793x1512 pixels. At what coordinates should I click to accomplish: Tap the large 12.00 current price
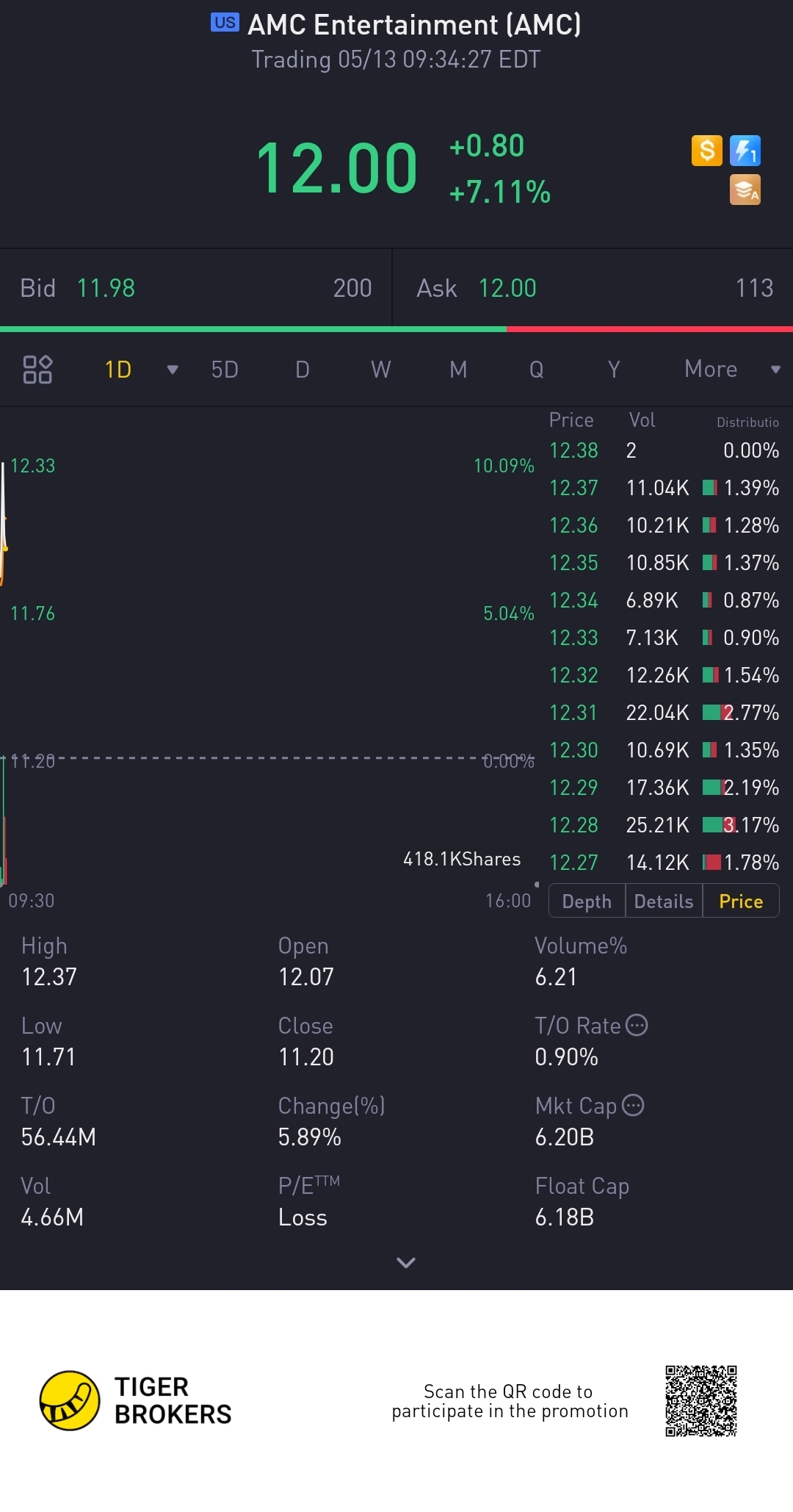(x=337, y=169)
